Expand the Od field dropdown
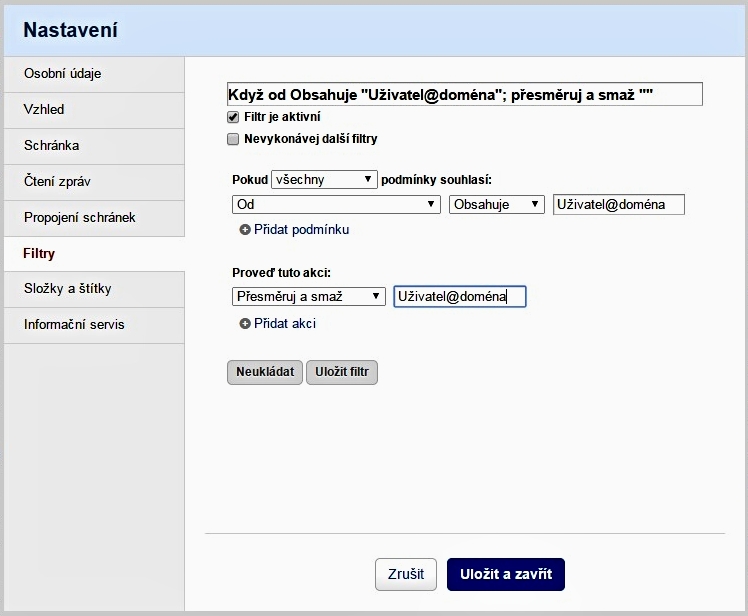The height and width of the screenshot is (616, 748). pos(336,204)
